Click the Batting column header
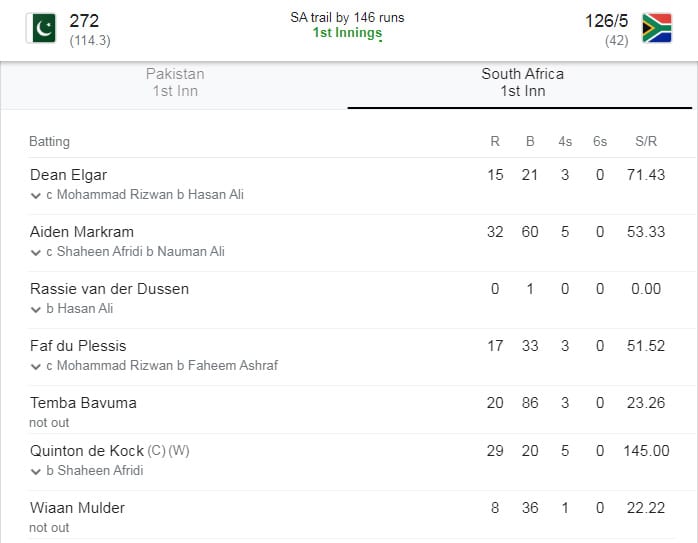The image size is (698, 543). (x=49, y=142)
